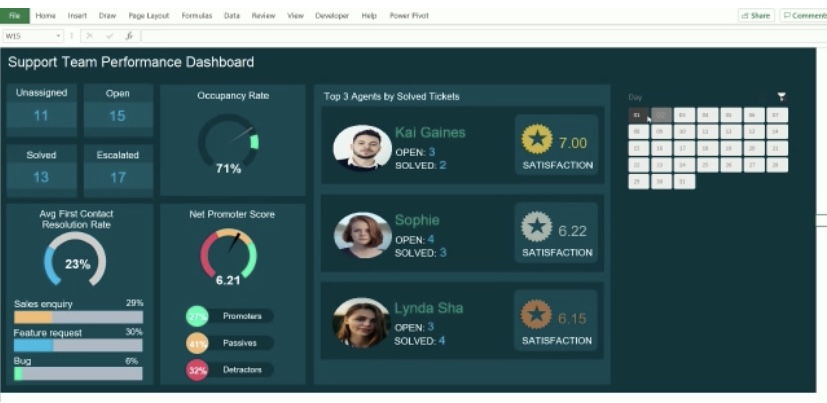Select day 31 in the slicer
The image size is (827, 403).
pos(684,181)
